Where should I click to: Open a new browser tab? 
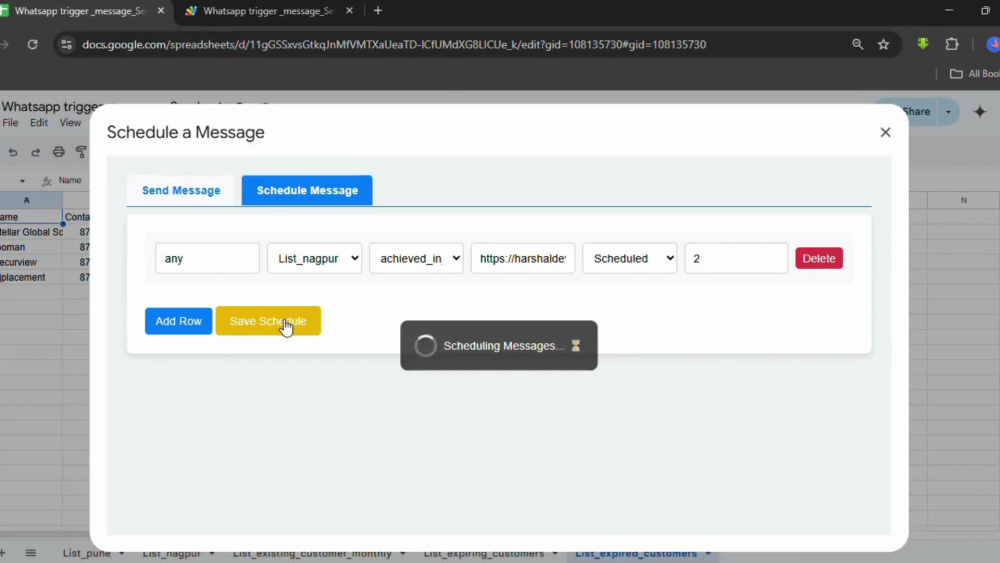click(378, 11)
